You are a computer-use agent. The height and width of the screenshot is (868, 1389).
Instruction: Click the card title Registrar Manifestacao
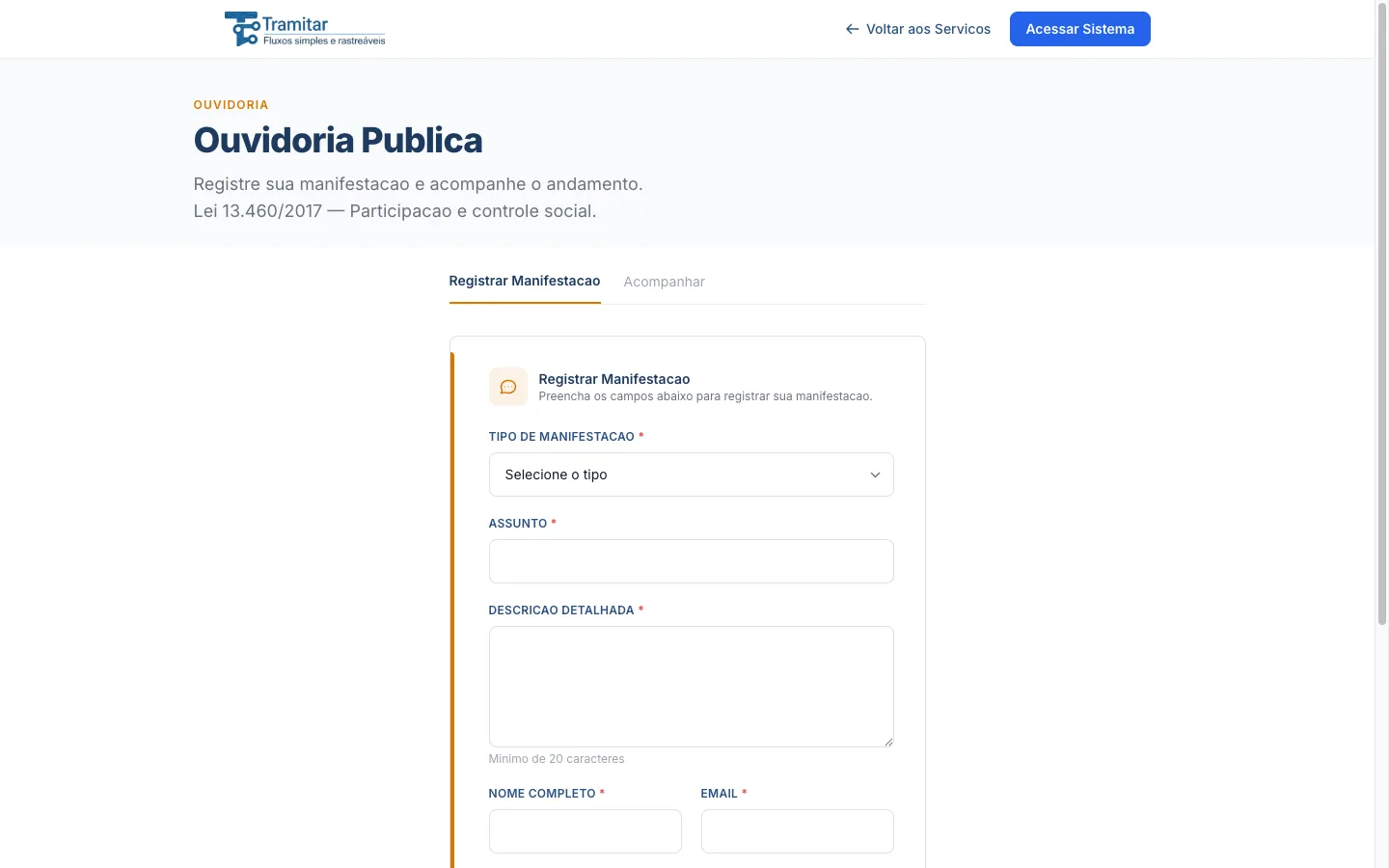(614, 379)
